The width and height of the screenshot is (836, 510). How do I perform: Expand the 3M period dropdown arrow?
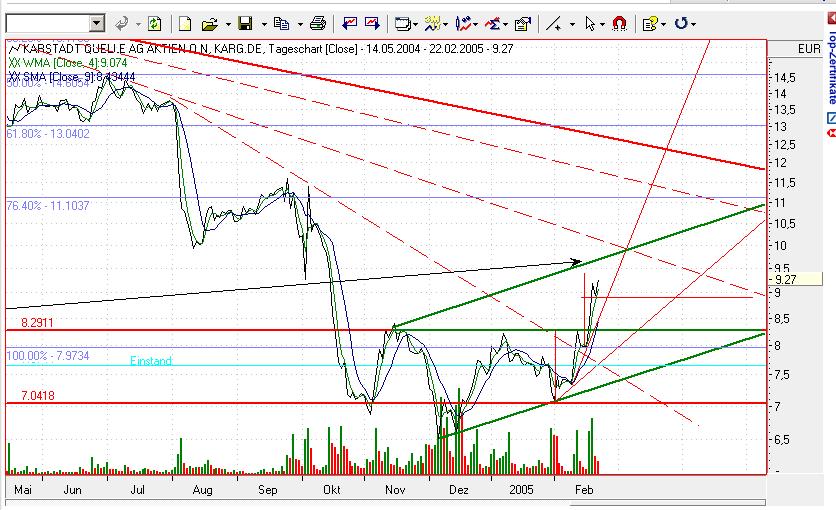(x=445, y=24)
